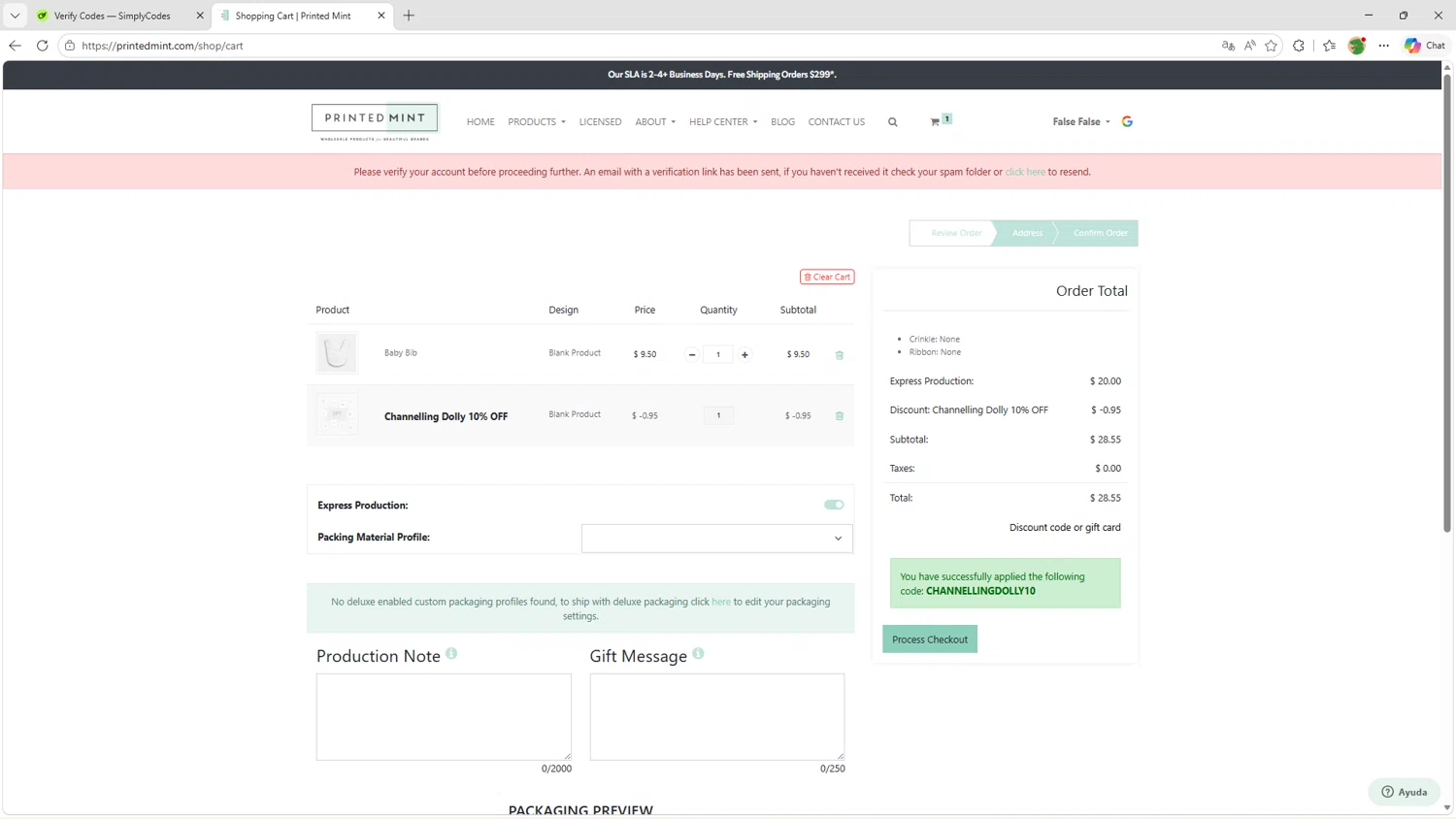Screen dimensions: 1456x819
Task: Click the page vertical scrollbar
Action: [1447, 303]
